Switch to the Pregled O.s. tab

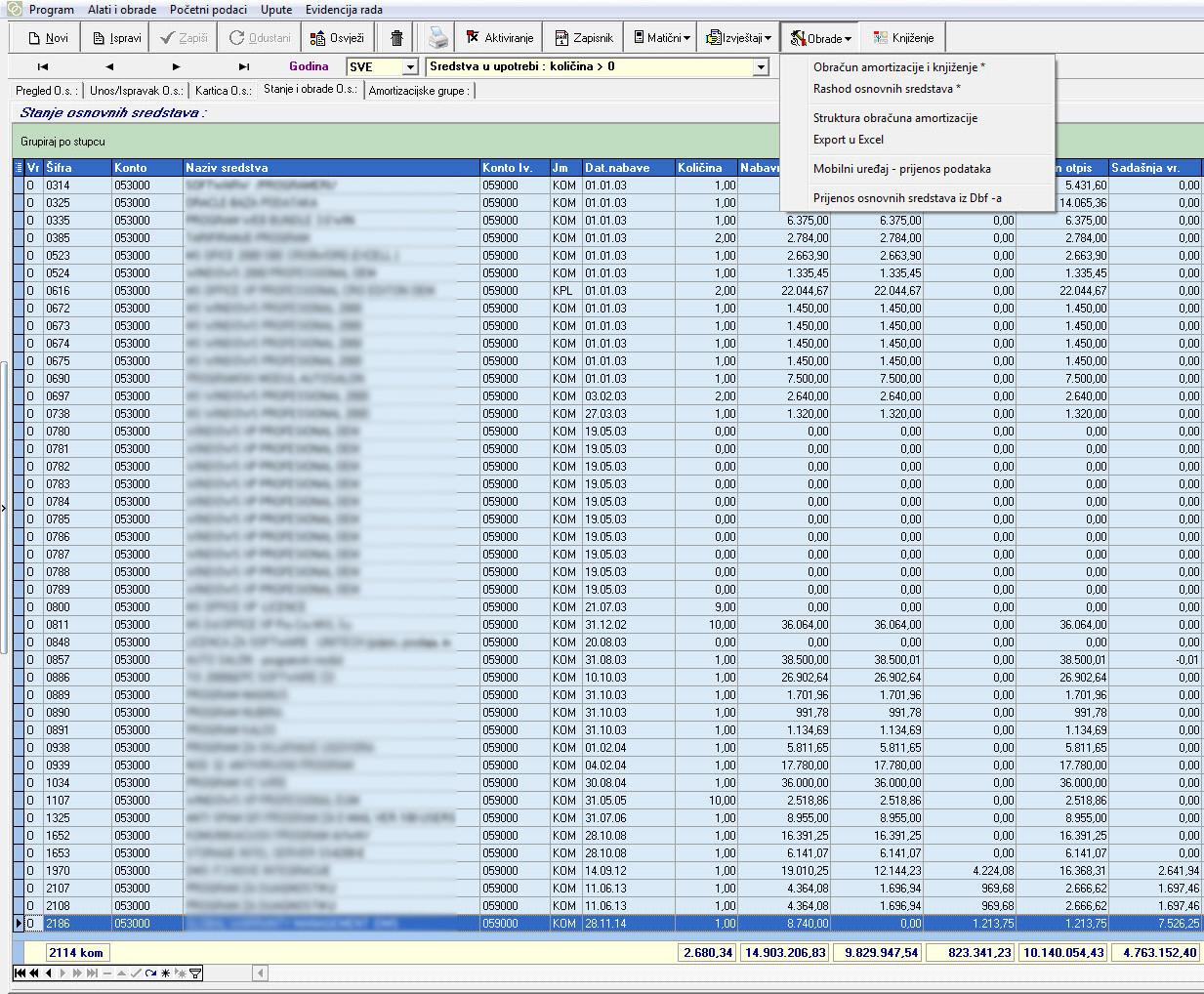(46, 90)
